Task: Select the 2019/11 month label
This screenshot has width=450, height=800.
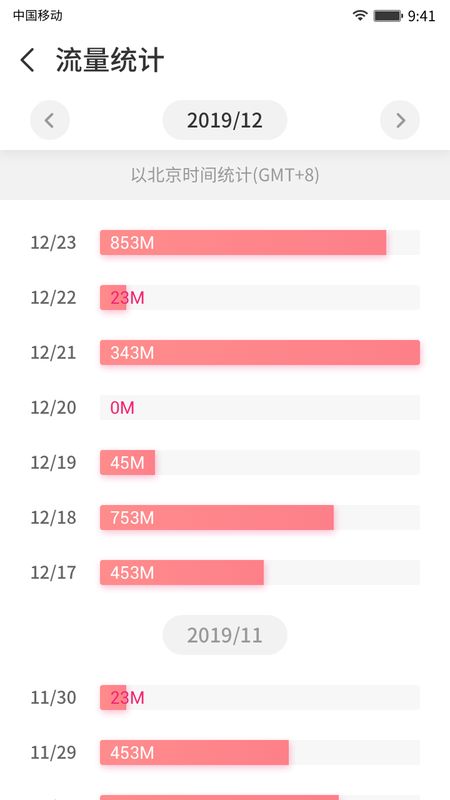Action: [224, 635]
